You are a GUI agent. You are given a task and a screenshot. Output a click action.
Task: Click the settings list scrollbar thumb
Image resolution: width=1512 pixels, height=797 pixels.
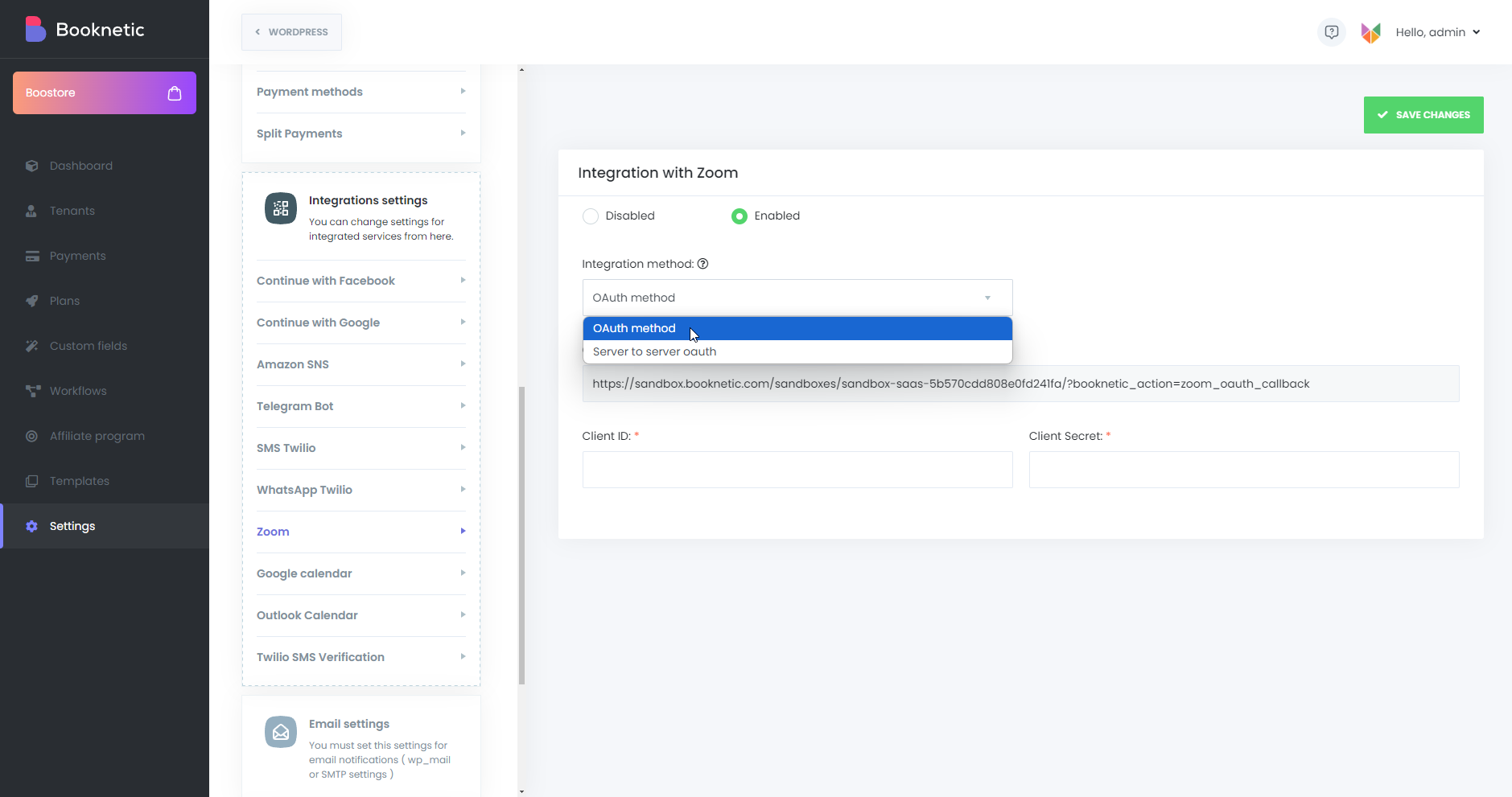[521, 536]
